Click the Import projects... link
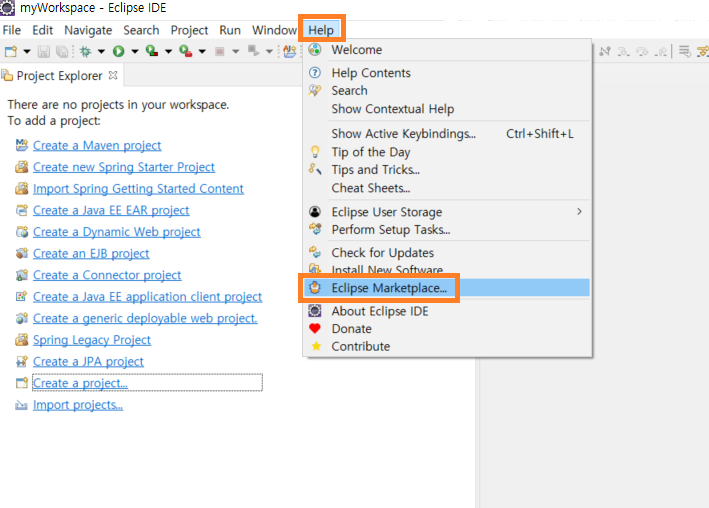This screenshot has width=709, height=508. [78, 405]
